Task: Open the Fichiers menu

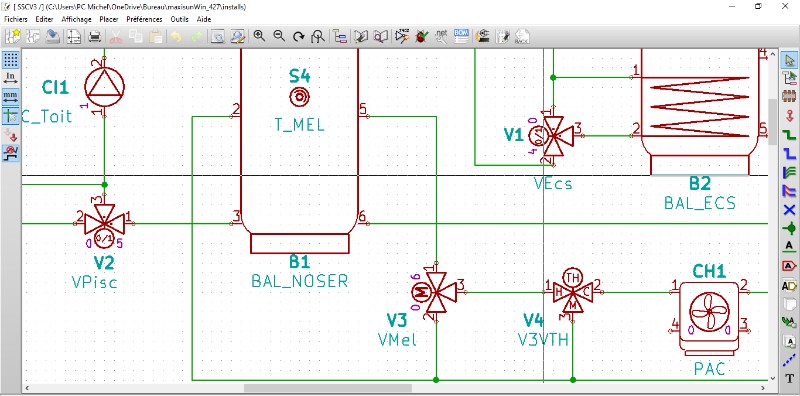Action: coord(16,19)
